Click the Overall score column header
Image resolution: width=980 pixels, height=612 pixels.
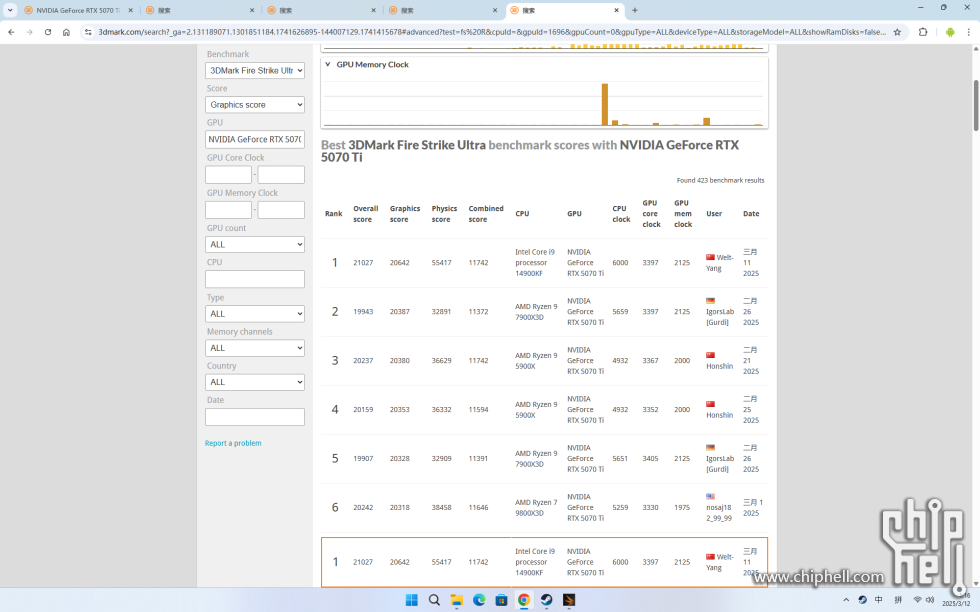(x=366, y=214)
